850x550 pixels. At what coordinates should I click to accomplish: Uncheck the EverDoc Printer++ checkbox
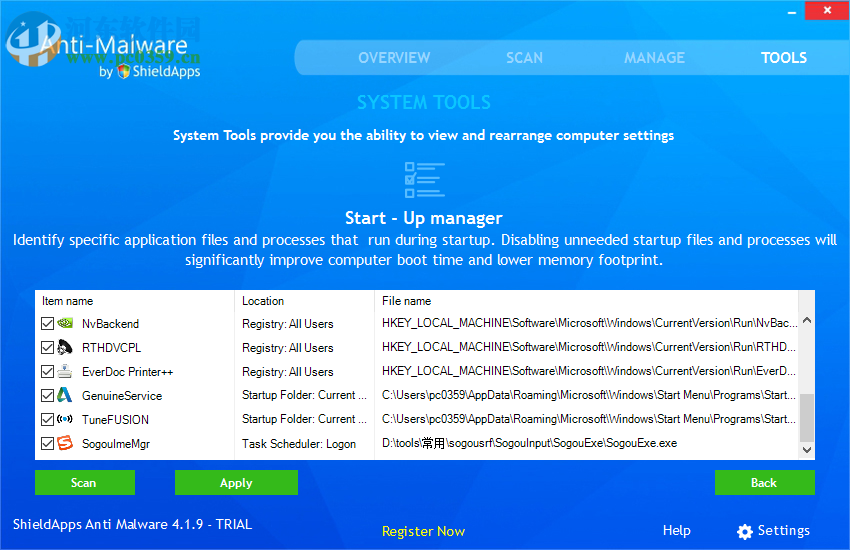48,372
